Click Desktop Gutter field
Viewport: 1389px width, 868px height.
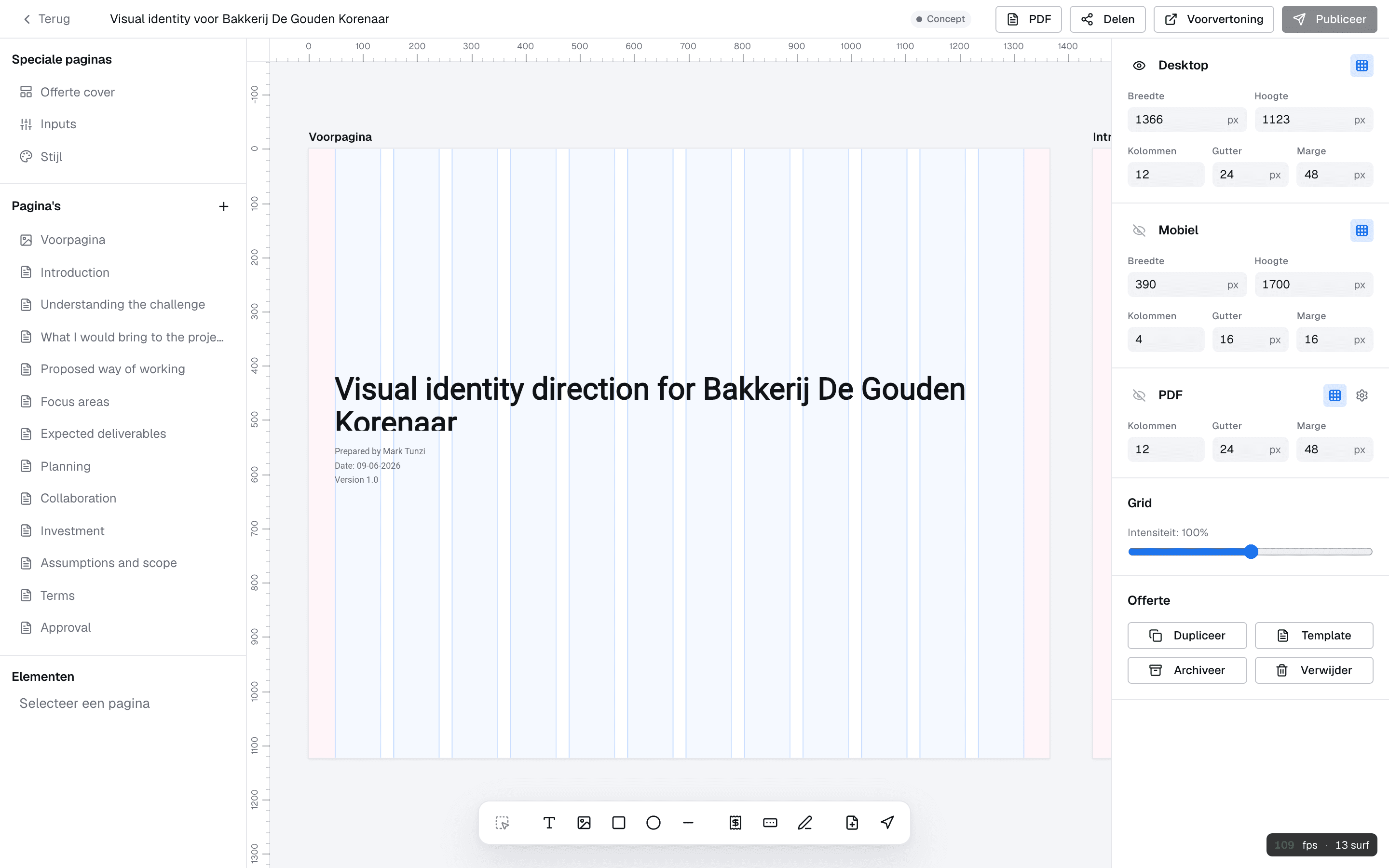pyautogui.click(x=1250, y=175)
